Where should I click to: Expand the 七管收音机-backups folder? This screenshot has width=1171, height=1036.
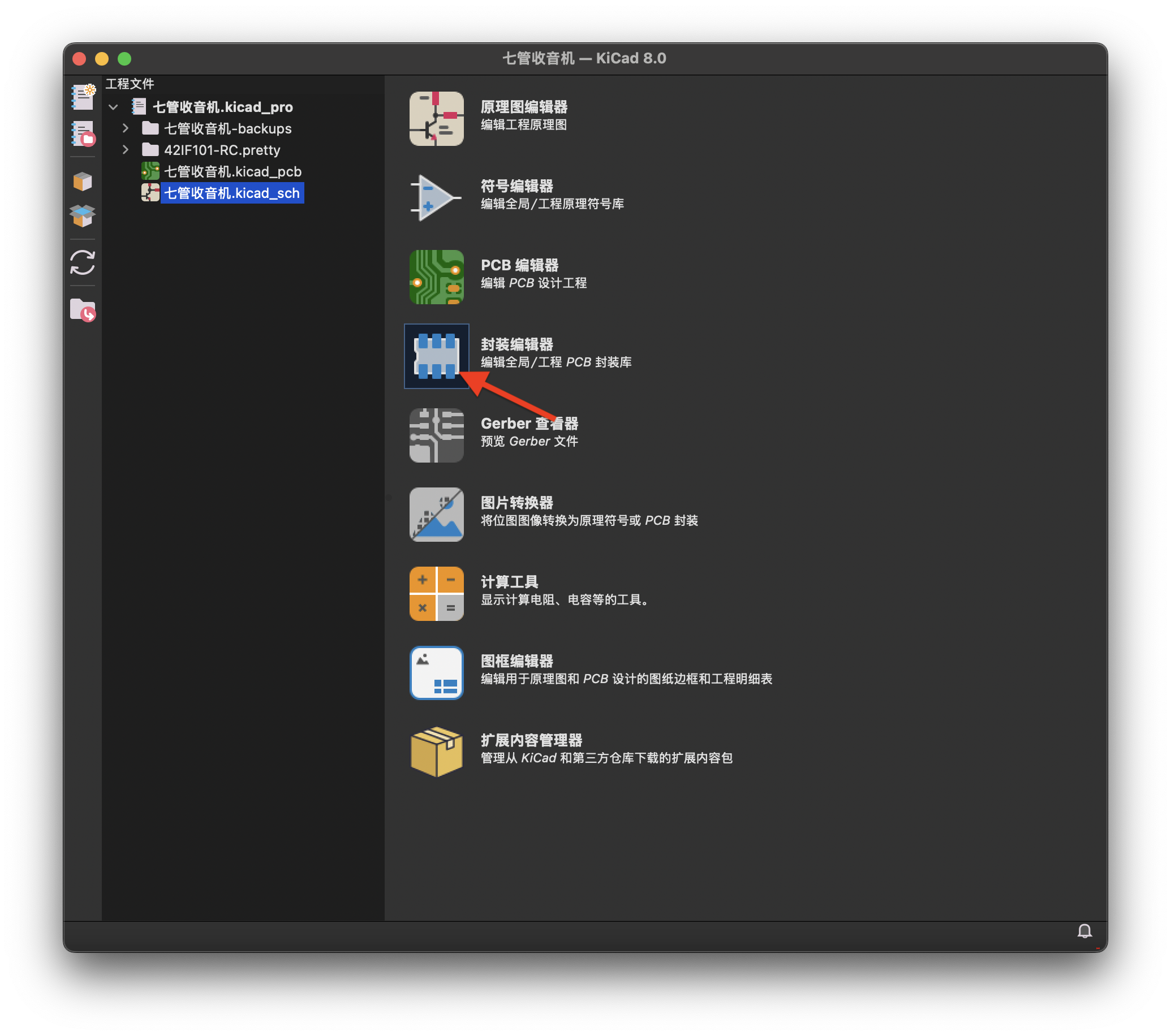click(125, 128)
